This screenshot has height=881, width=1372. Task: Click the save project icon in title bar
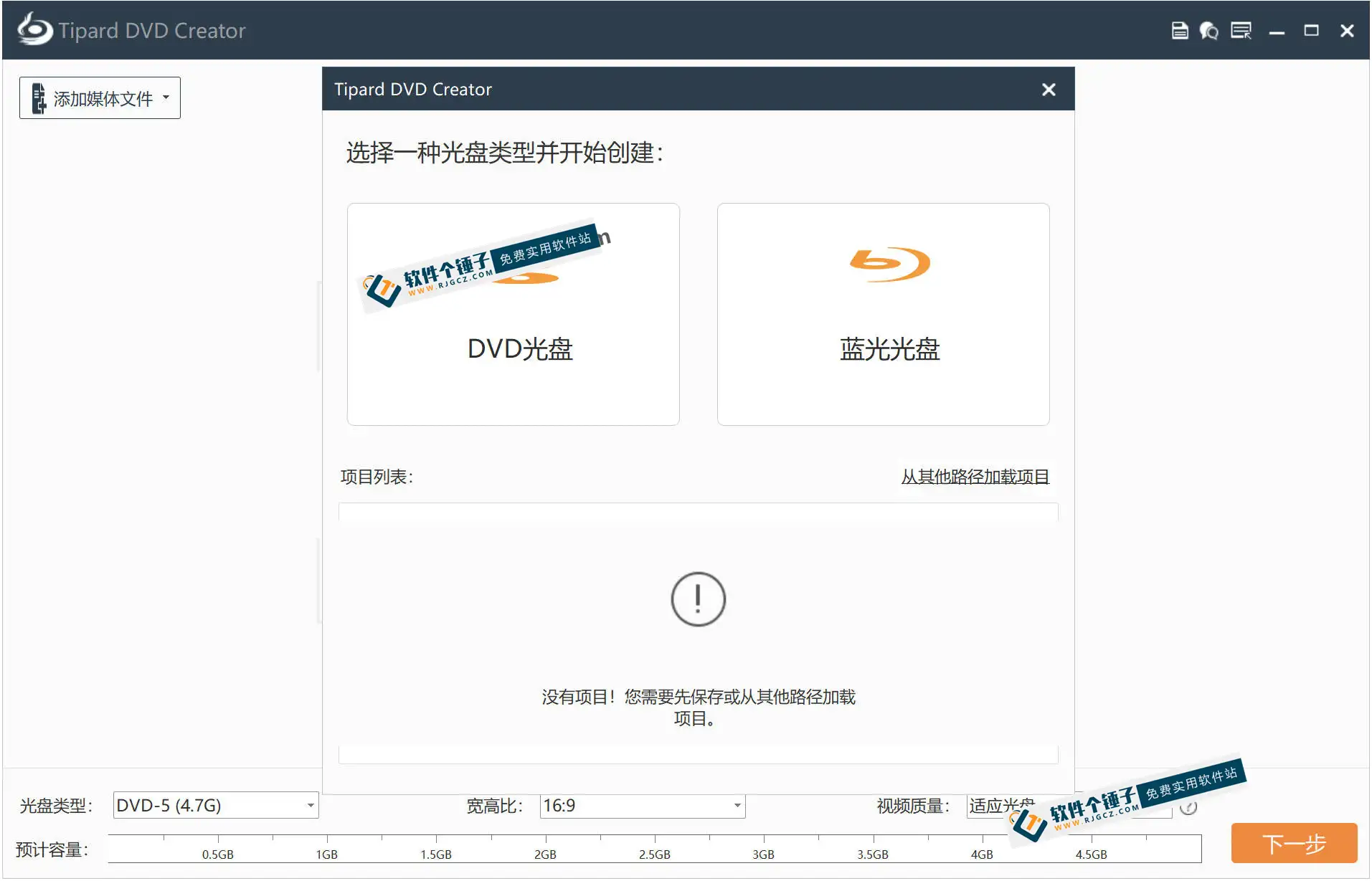click(1180, 31)
